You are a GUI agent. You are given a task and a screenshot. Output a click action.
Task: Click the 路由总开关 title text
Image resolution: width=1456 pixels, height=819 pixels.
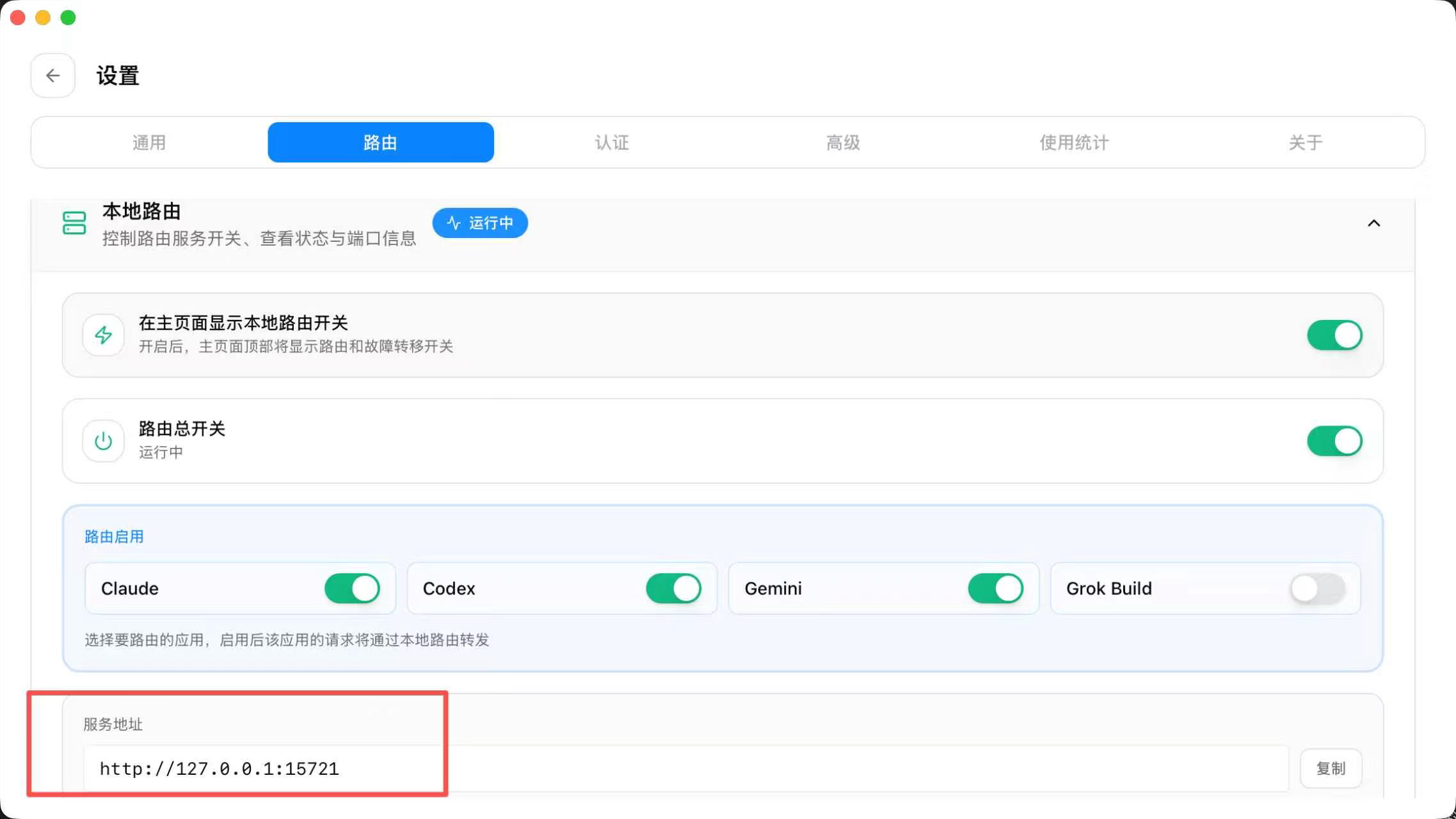point(182,429)
